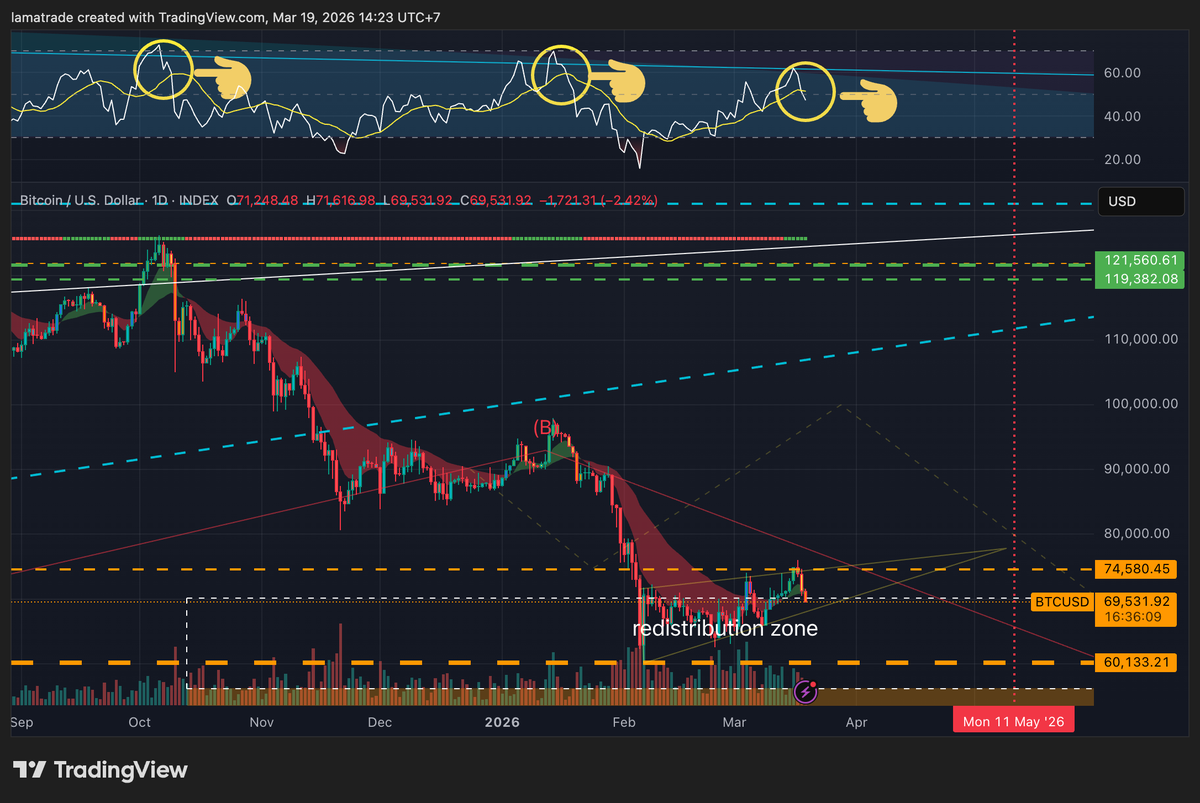Viewport: 1200px width, 803px height.
Task: Click the Apr time axis label
Action: (857, 722)
